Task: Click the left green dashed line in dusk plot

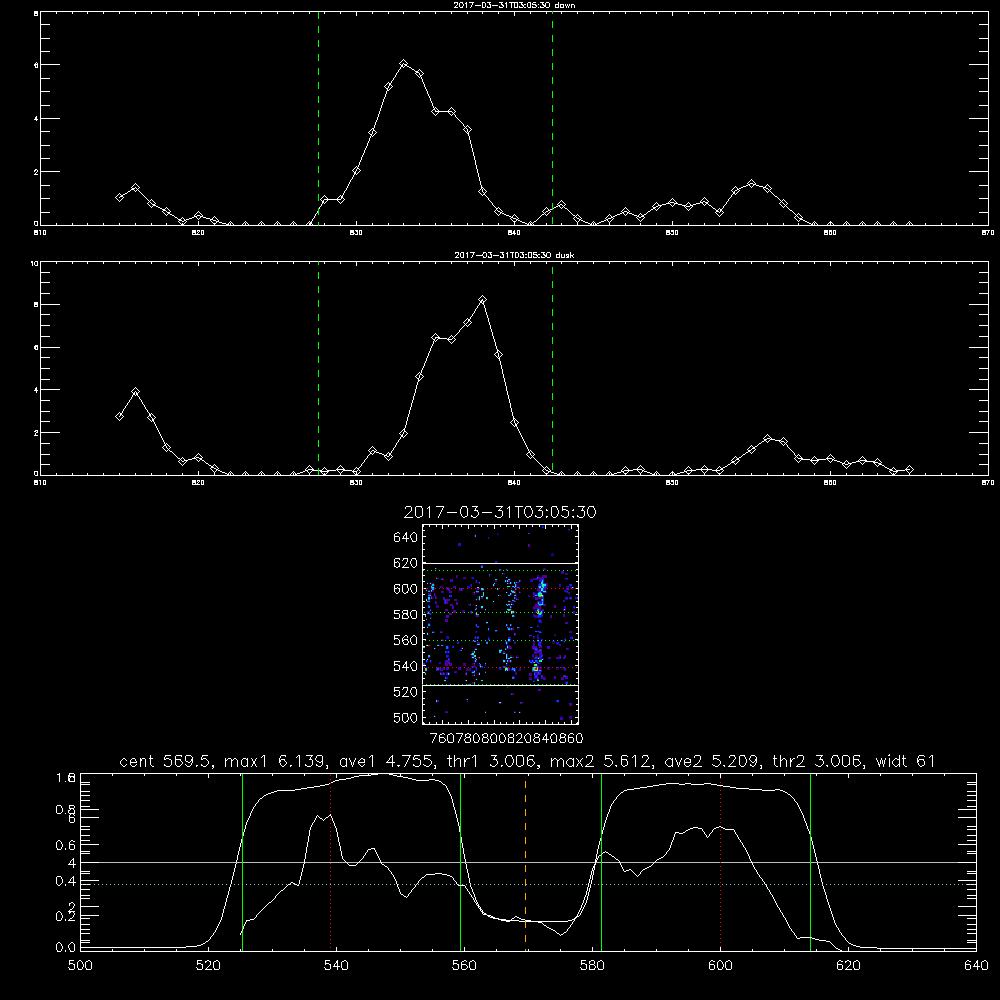Action: click(x=318, y=368)
